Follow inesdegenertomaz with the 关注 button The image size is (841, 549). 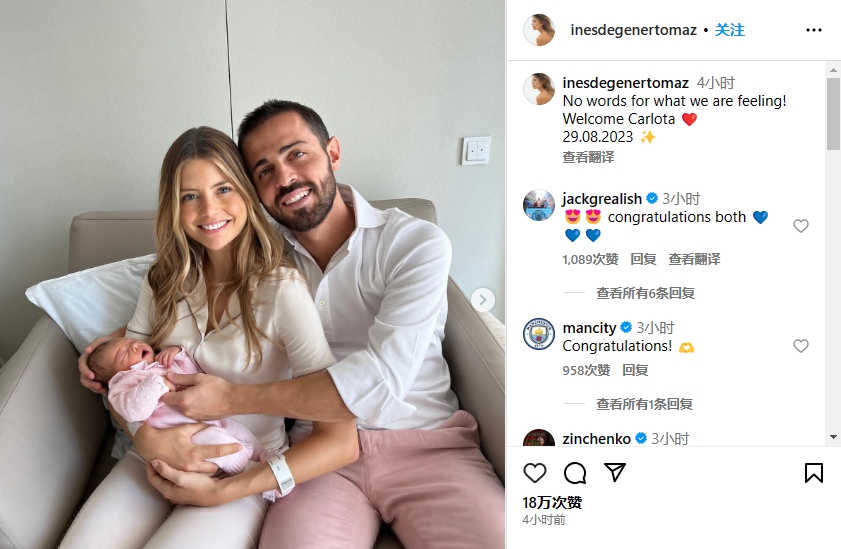729,30
